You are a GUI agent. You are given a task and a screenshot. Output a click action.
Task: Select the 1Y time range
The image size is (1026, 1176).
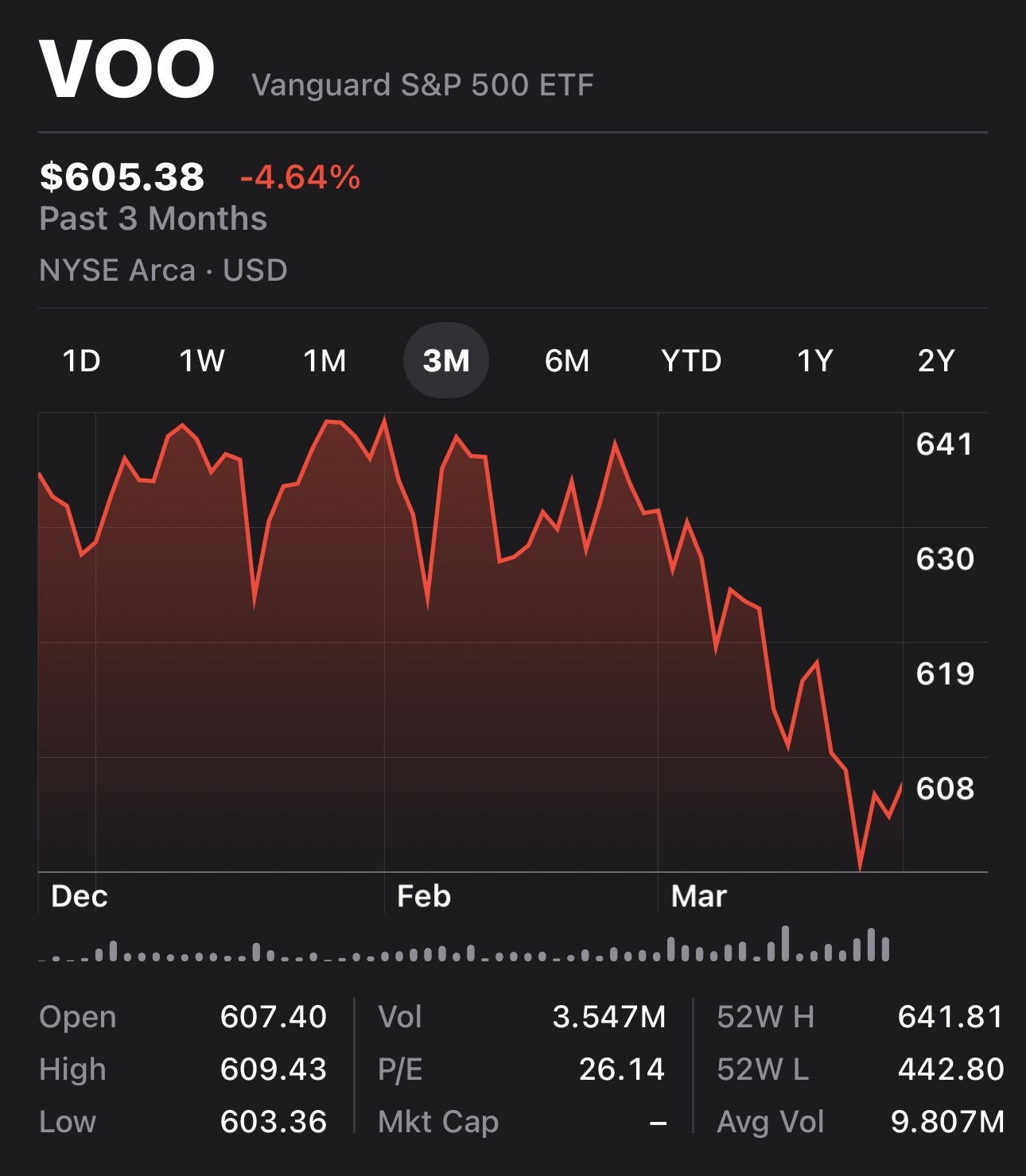[x=814, y=361]
